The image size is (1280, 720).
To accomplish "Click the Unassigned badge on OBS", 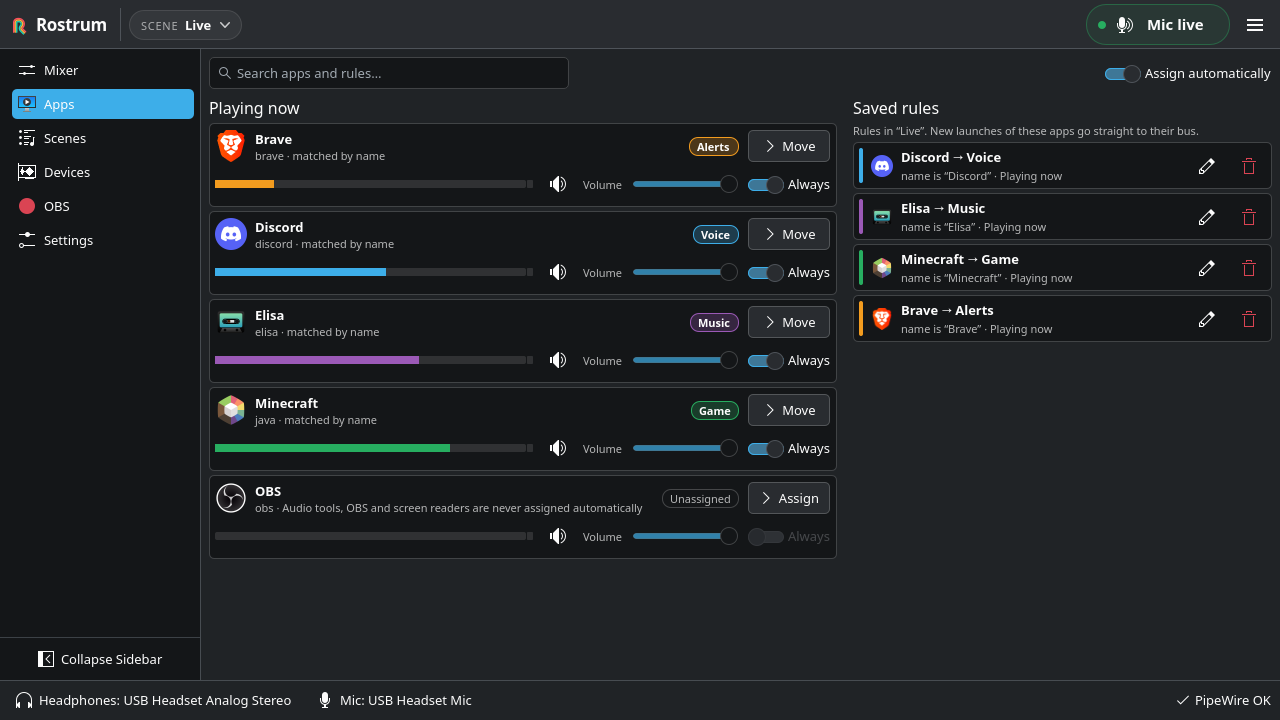I will [x=700, y=498].
